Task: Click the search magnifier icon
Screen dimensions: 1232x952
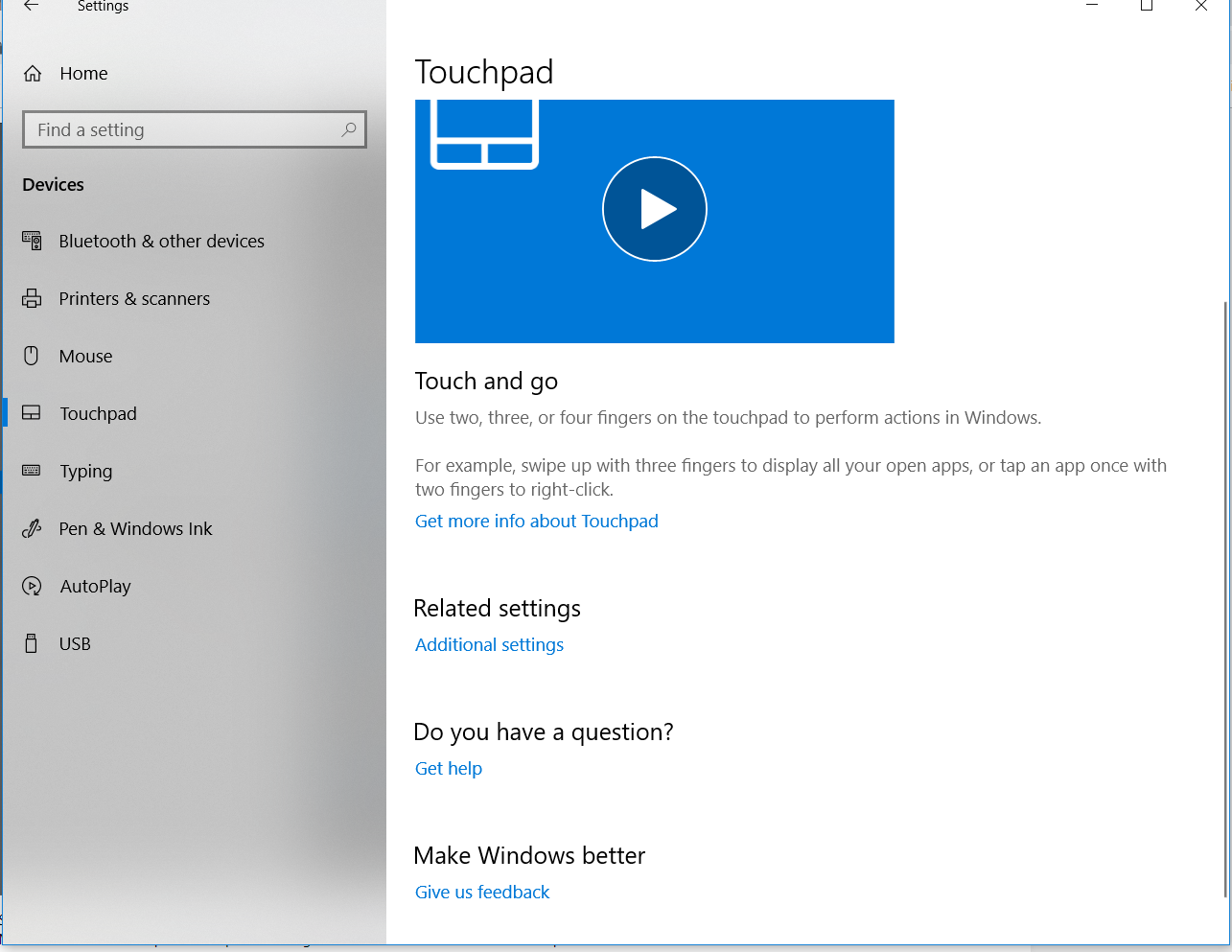Action: coord(349,129)
